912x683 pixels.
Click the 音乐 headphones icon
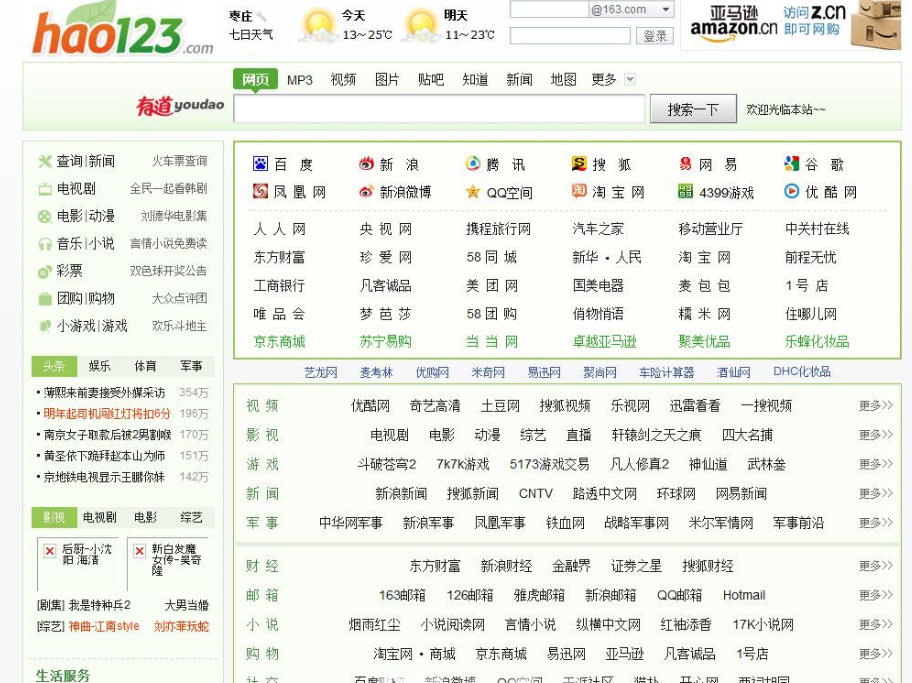pyautogui.click(x=45, y=244)
